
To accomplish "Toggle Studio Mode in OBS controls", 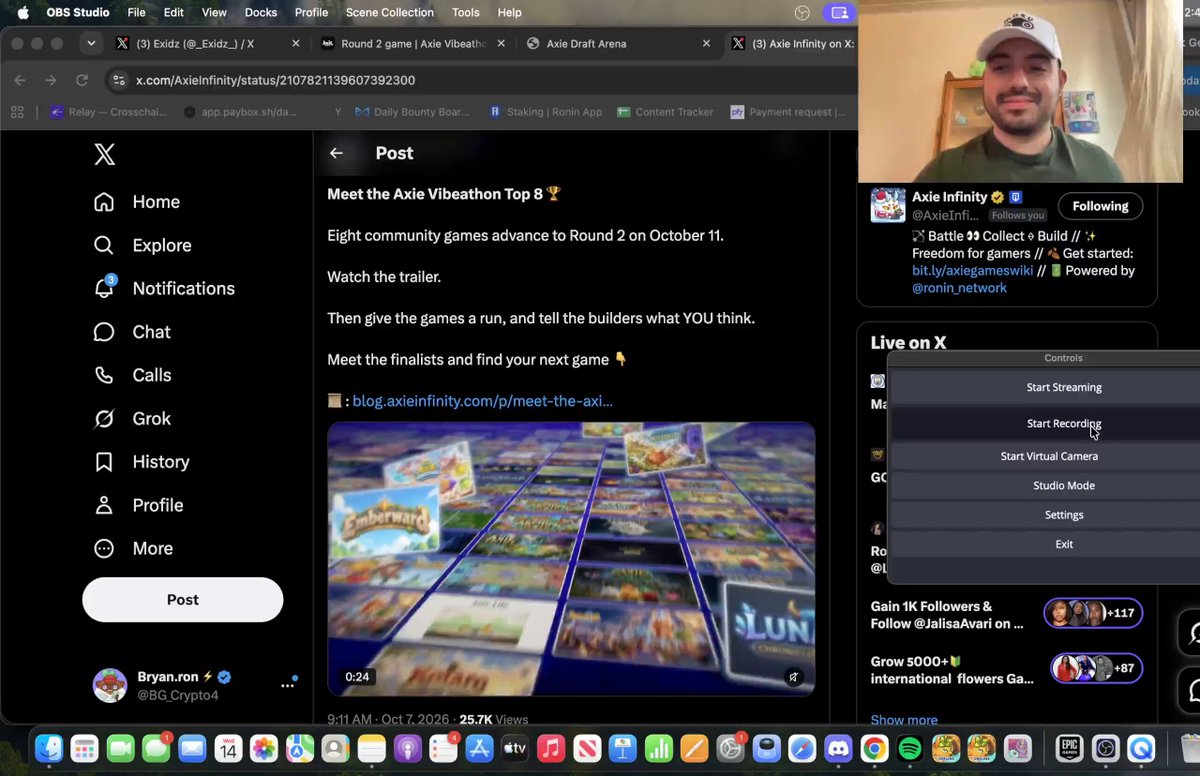I will (x=1063, y=485).
